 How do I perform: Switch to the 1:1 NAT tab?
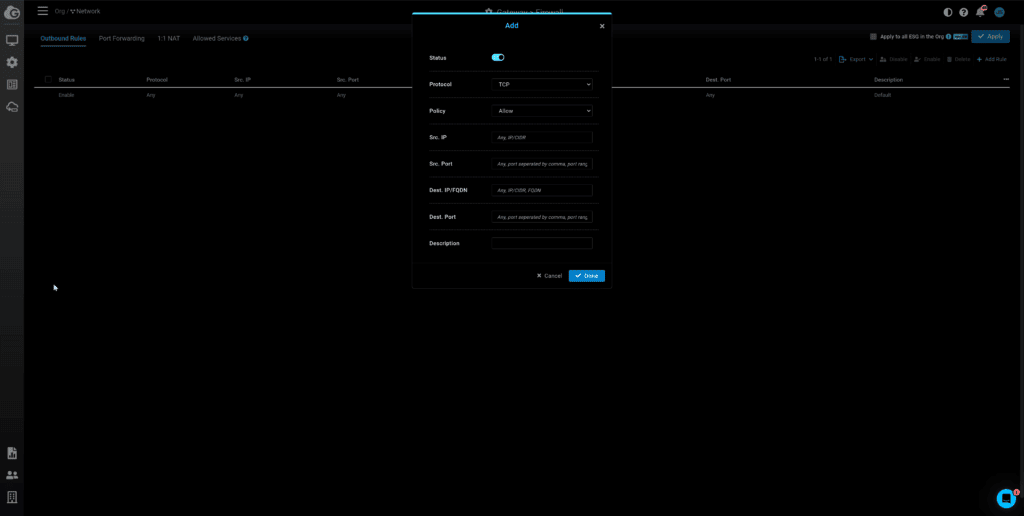pos(168,38)
